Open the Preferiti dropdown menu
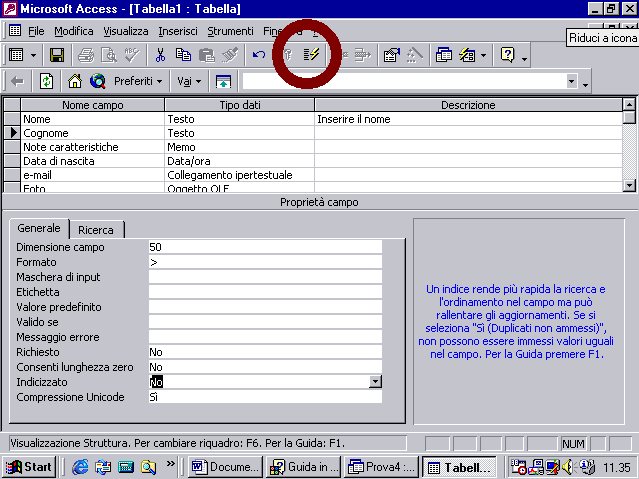The width and height of the screenshot is (639, 479). [138, 82]
